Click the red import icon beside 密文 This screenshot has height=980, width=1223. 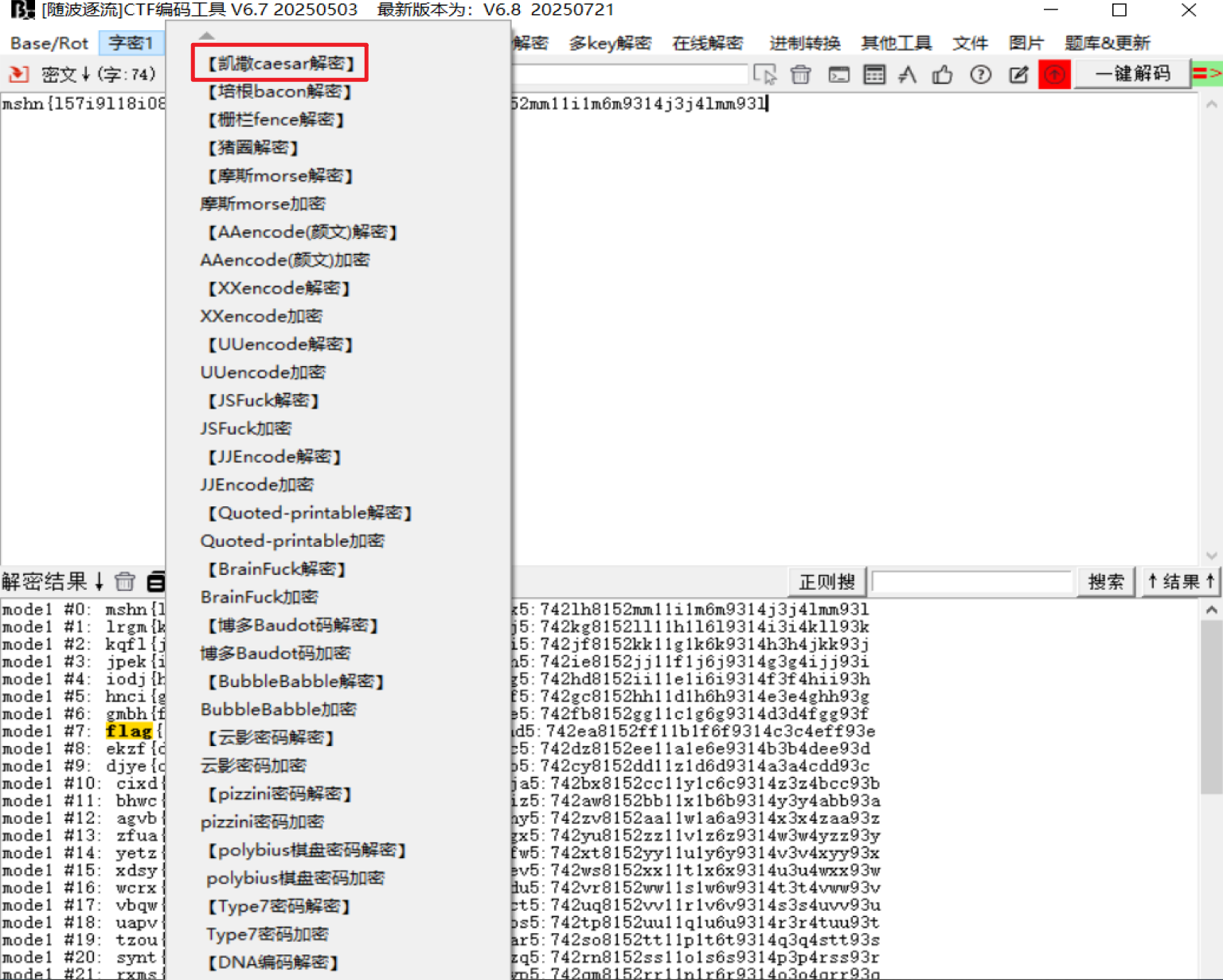[x=18, y=74]
